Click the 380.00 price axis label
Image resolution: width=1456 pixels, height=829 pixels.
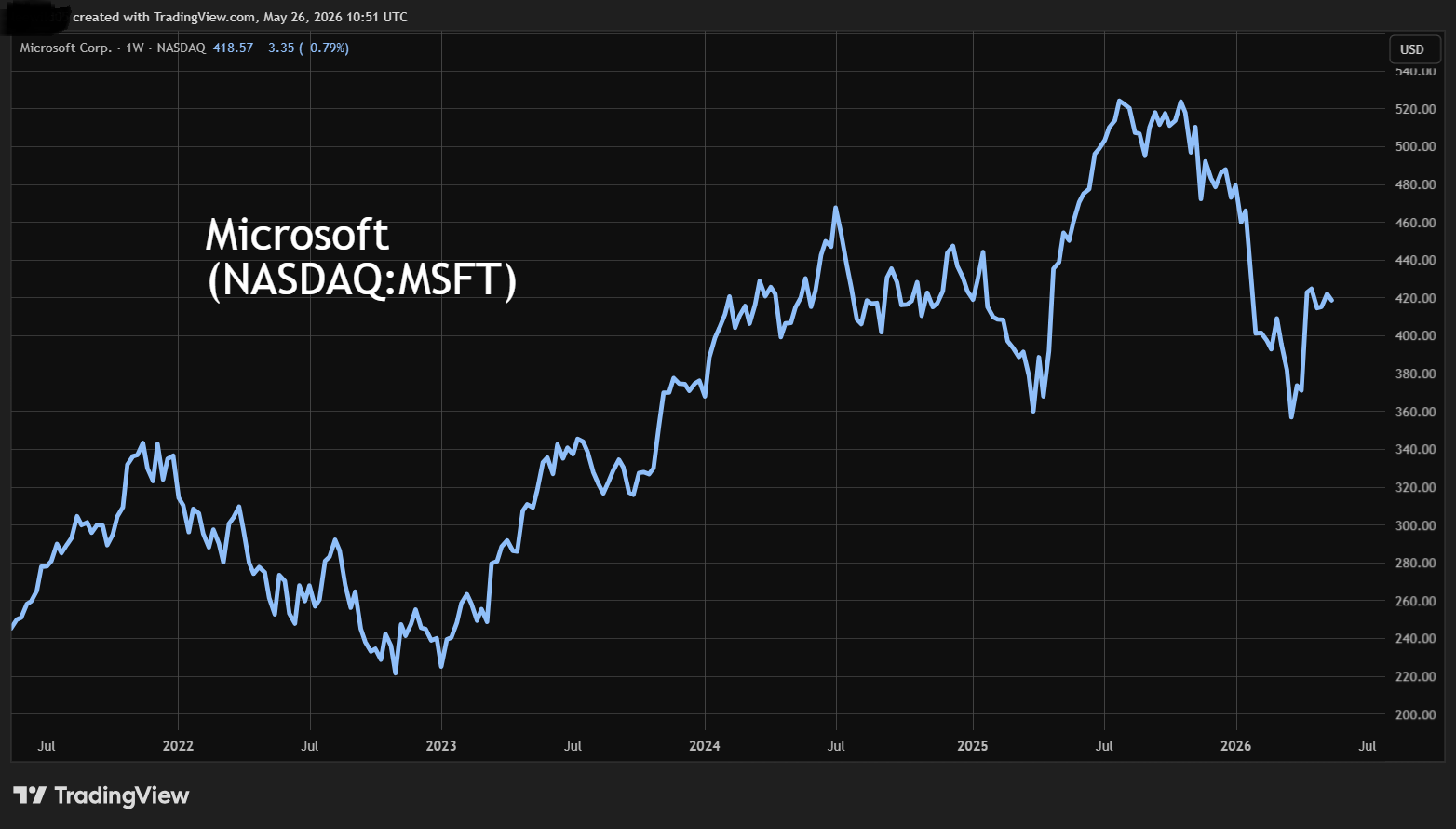coord(1415,374)
